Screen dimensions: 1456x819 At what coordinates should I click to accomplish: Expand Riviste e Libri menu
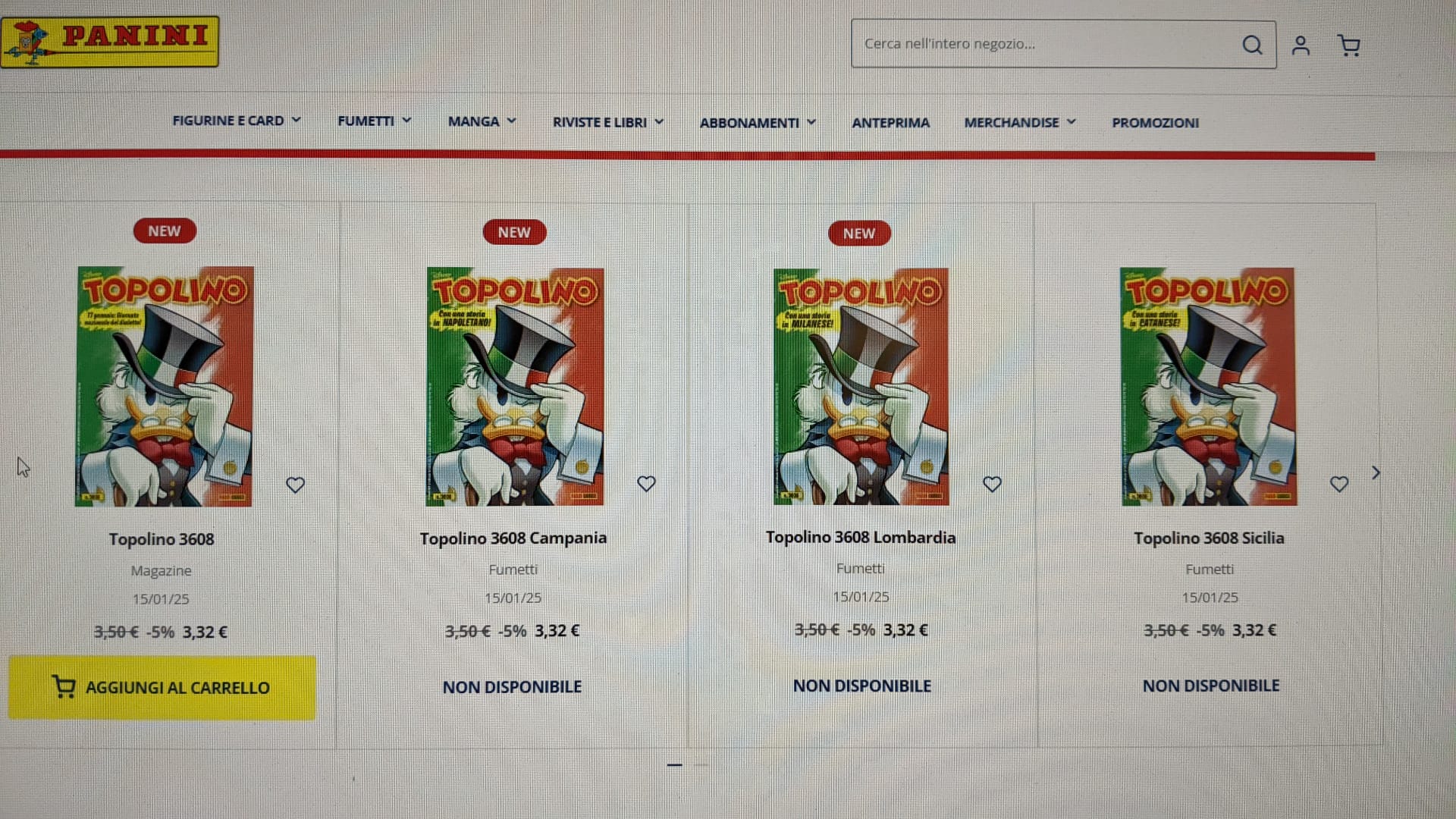[608, 122]
